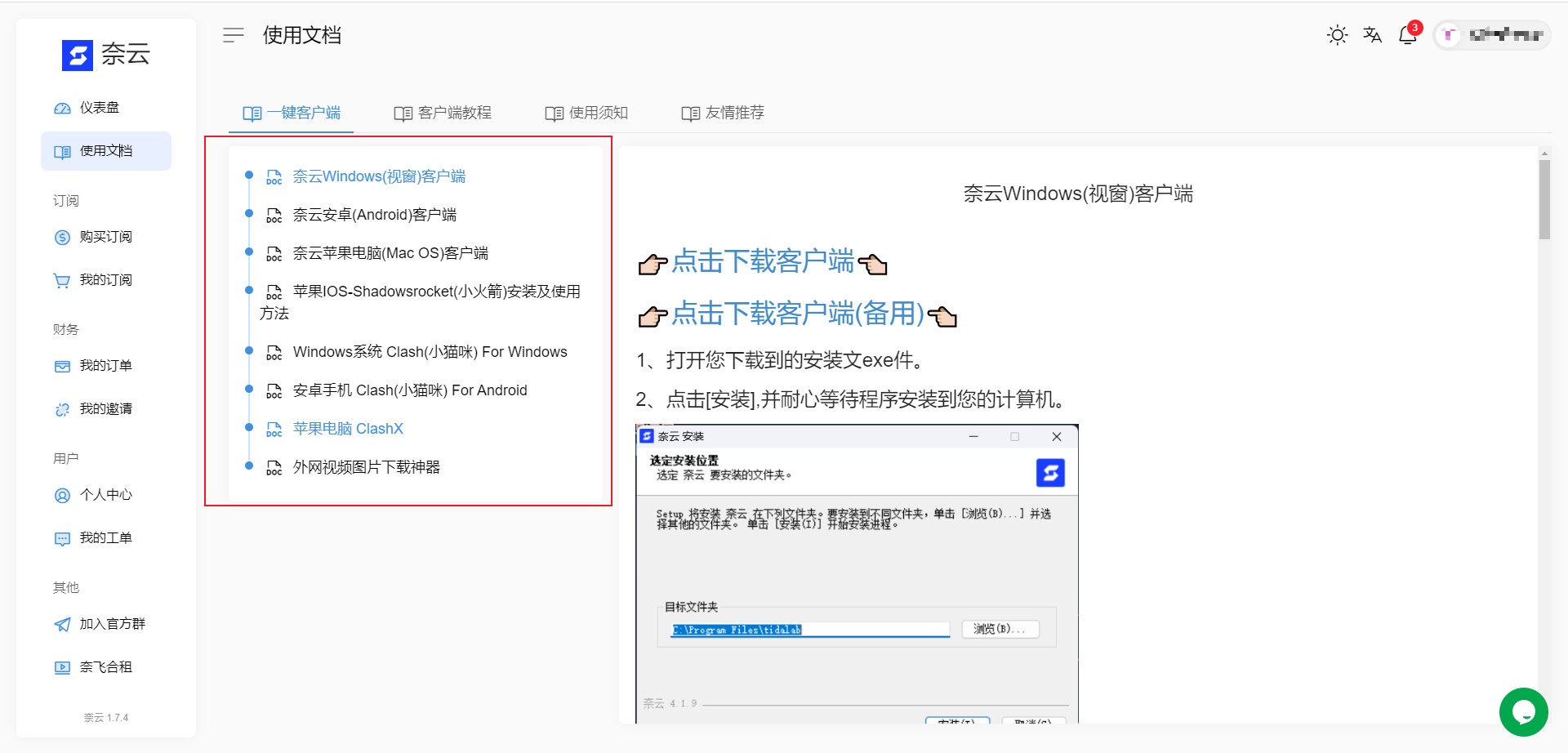Open 苹果IOS-Shadowsrocket 安装及使用方法 document
The height and width of the screenshot is (753, 1568).
click(420, 302)
